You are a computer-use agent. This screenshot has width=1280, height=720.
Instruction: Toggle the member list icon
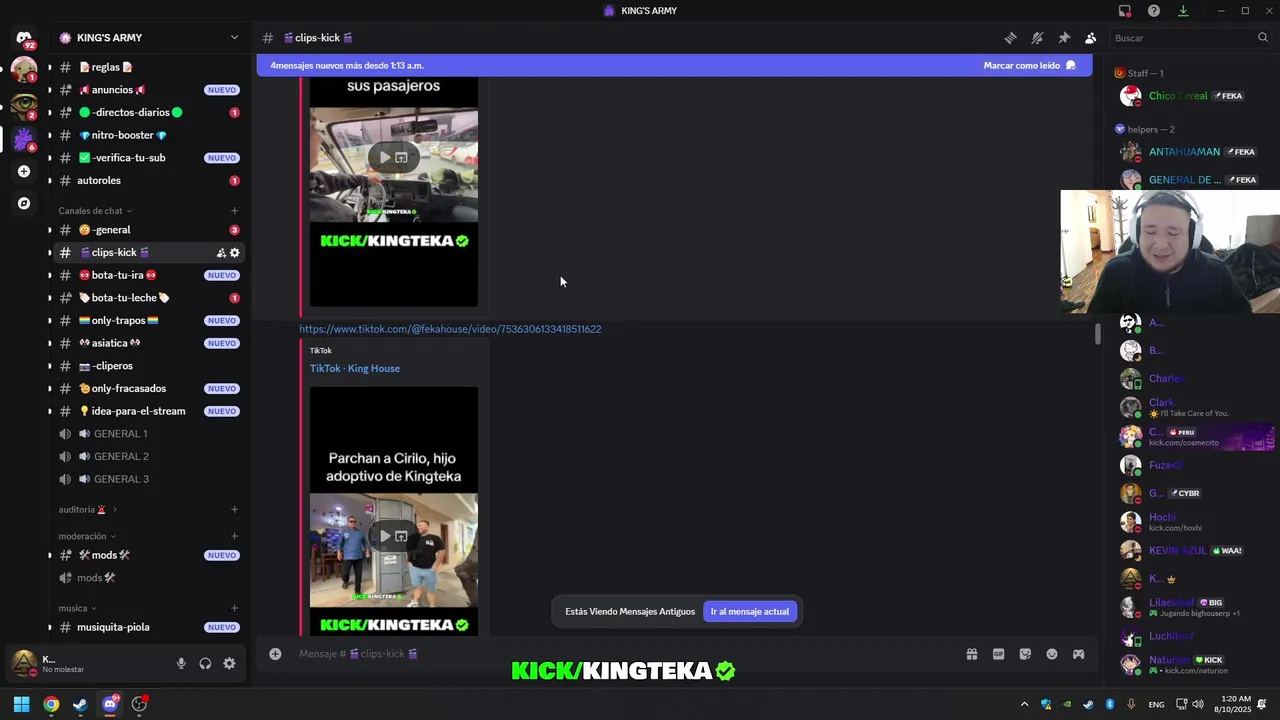coord(1090,38)
